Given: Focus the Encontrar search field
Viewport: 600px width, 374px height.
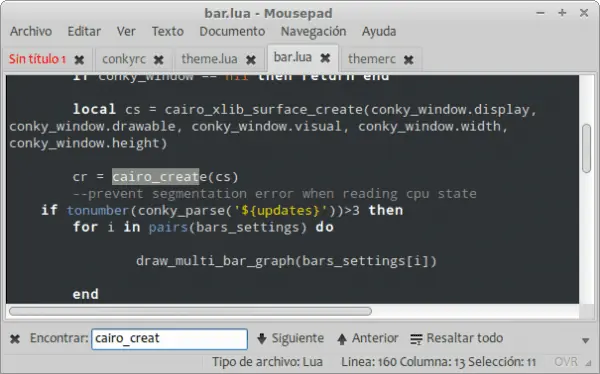Looking at the screenshot, I should pos(170,339).
